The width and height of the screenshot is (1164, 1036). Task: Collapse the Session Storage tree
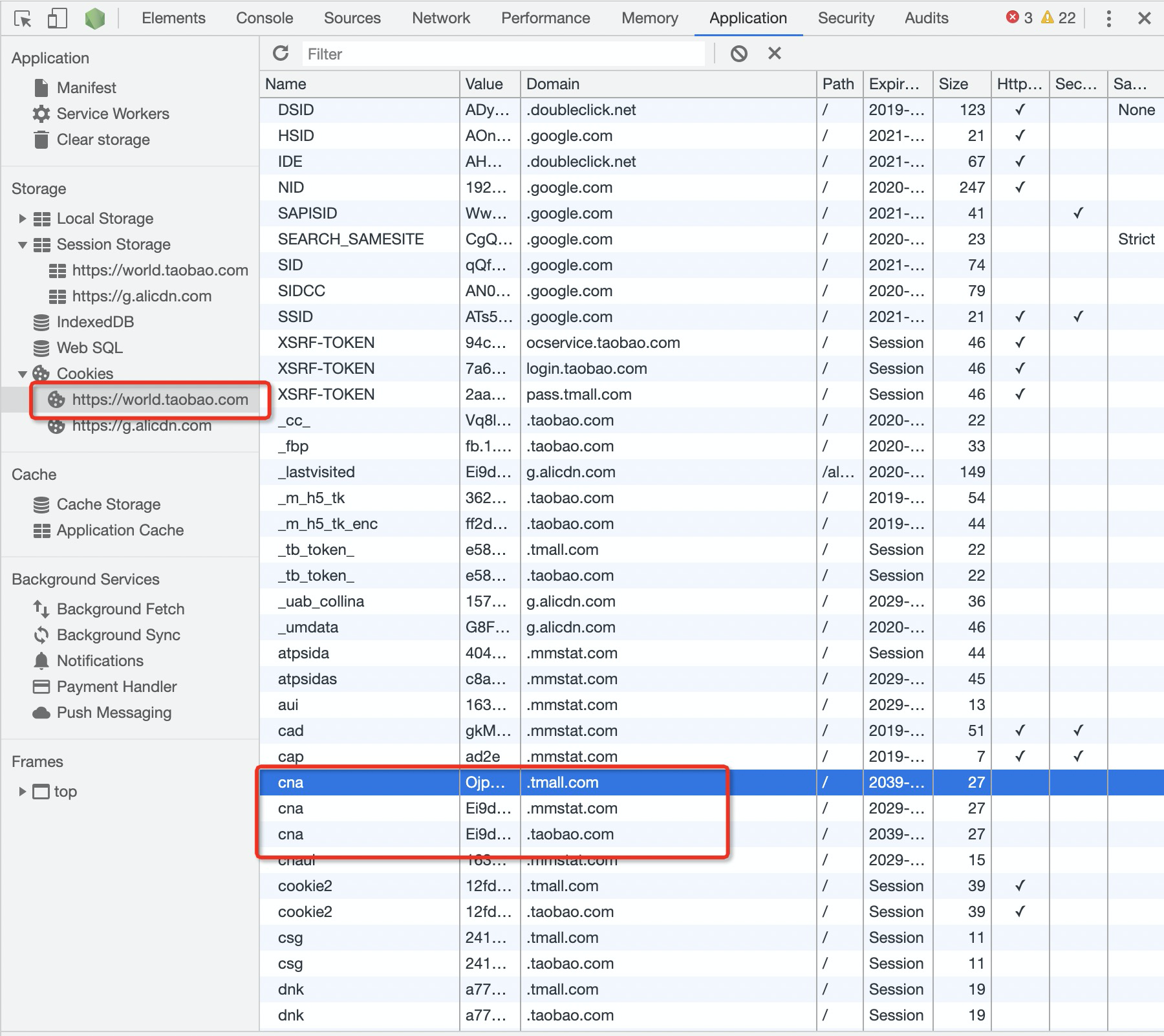23,244
